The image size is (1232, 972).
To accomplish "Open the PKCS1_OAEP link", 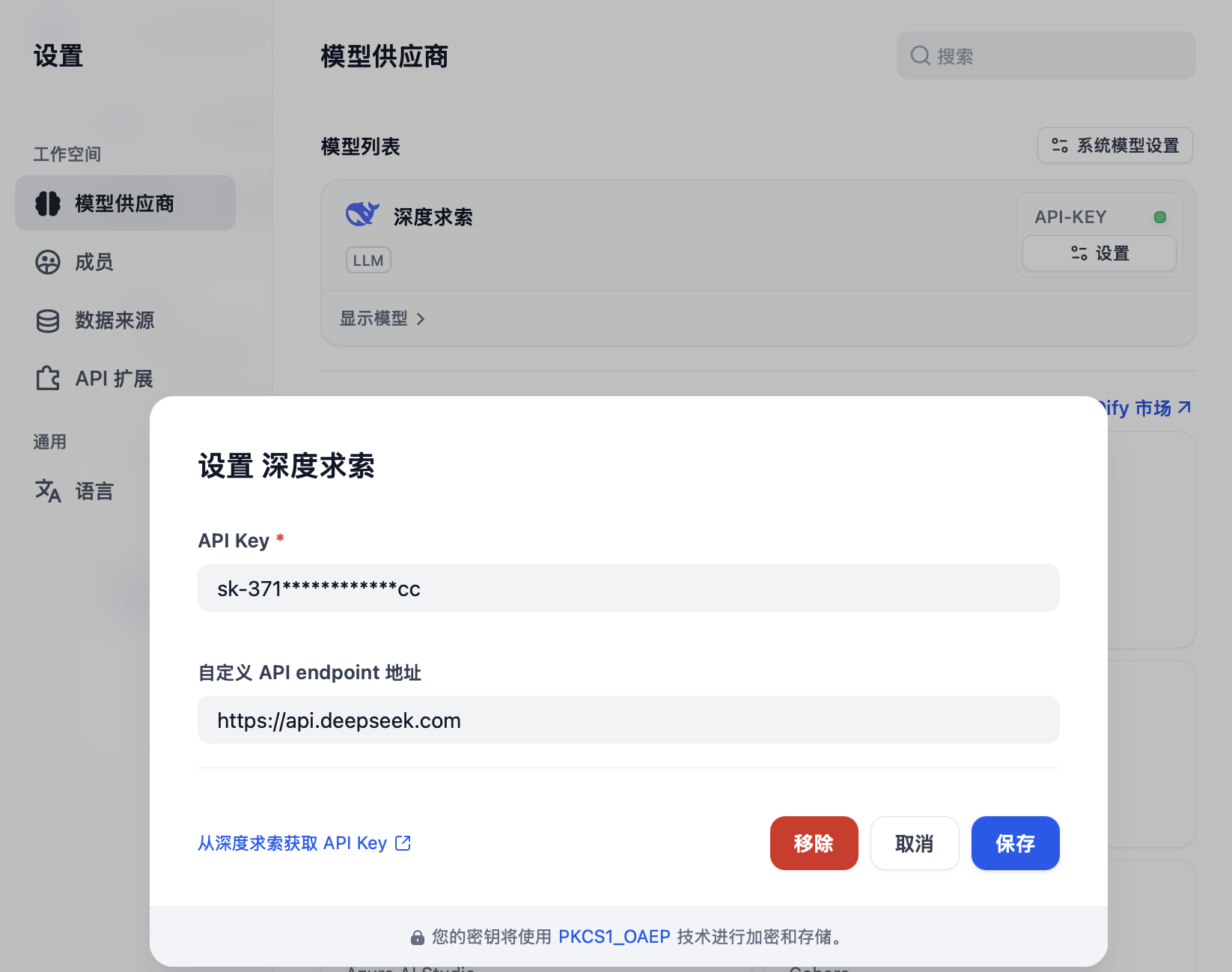I will (615, 937).
